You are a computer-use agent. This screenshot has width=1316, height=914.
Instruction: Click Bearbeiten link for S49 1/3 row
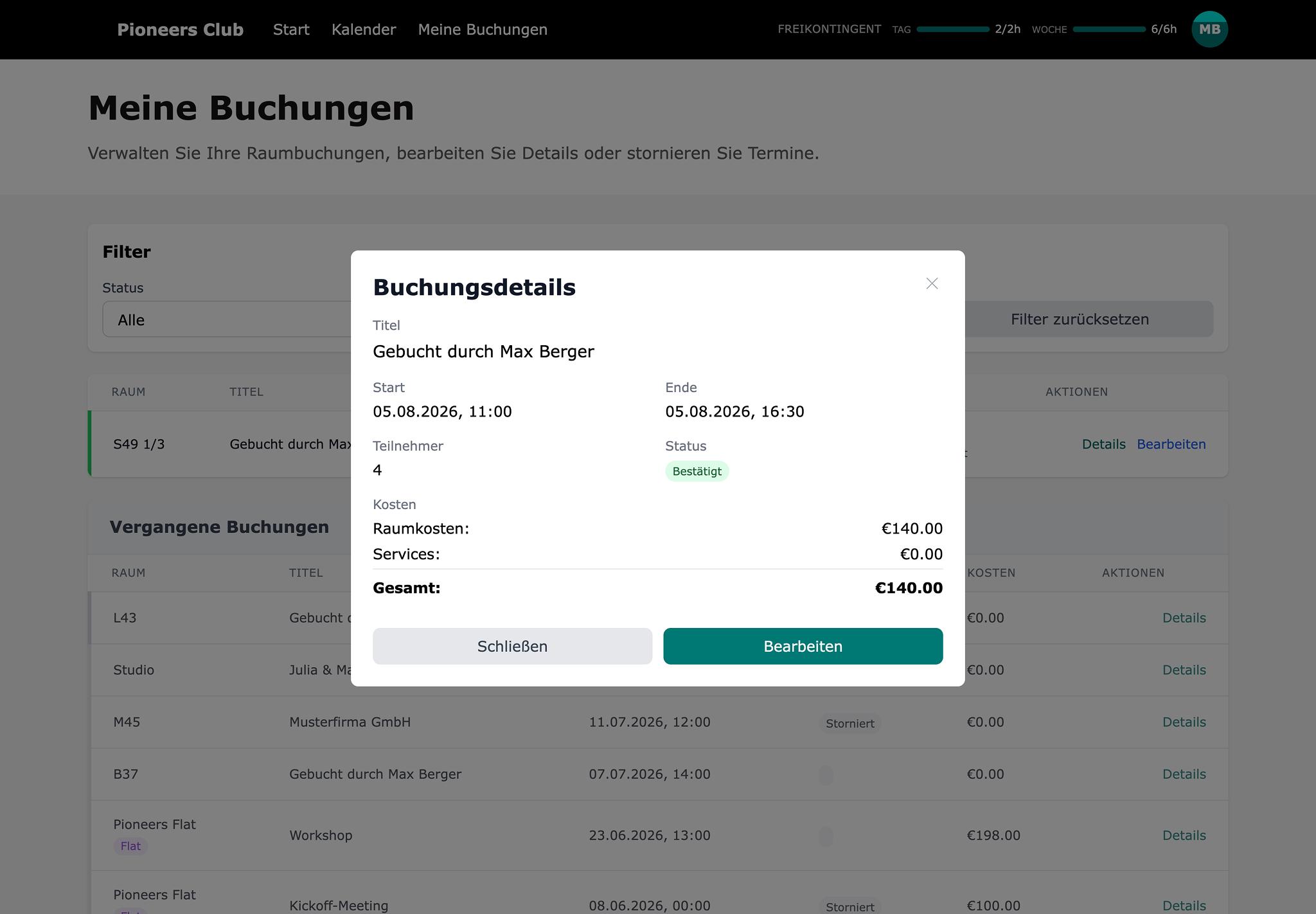click(x=1171, y=444)
